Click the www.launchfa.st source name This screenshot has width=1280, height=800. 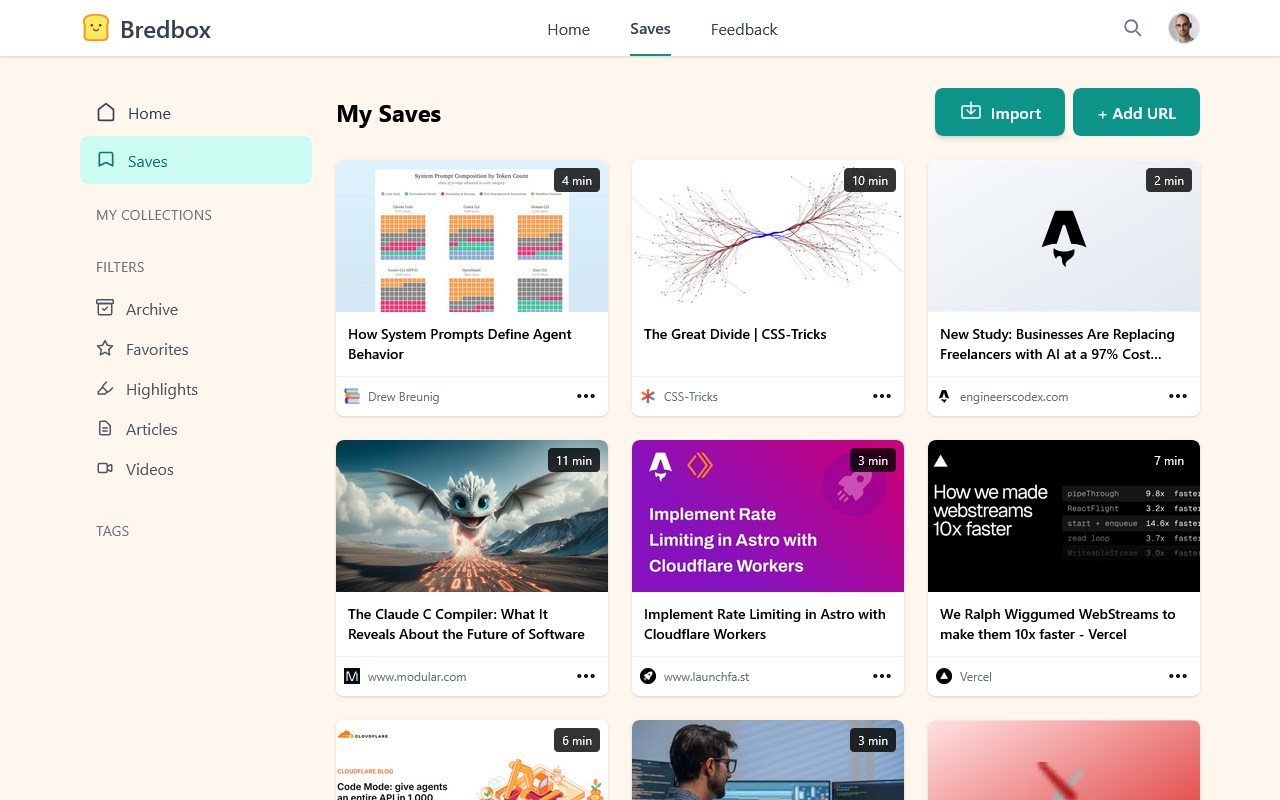706,677
